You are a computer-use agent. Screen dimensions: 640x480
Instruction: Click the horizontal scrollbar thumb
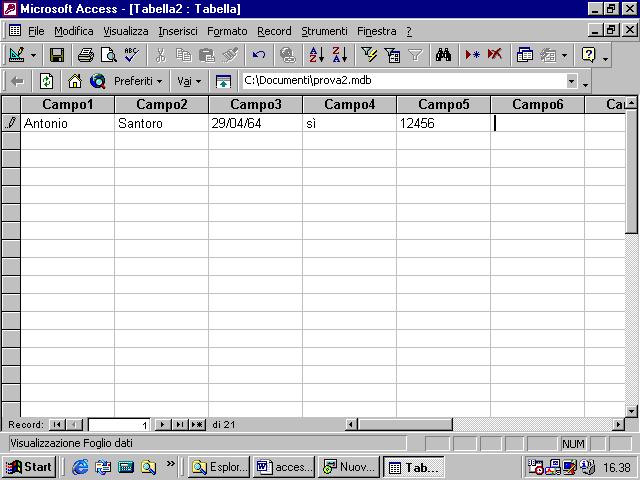pos(405,424)
